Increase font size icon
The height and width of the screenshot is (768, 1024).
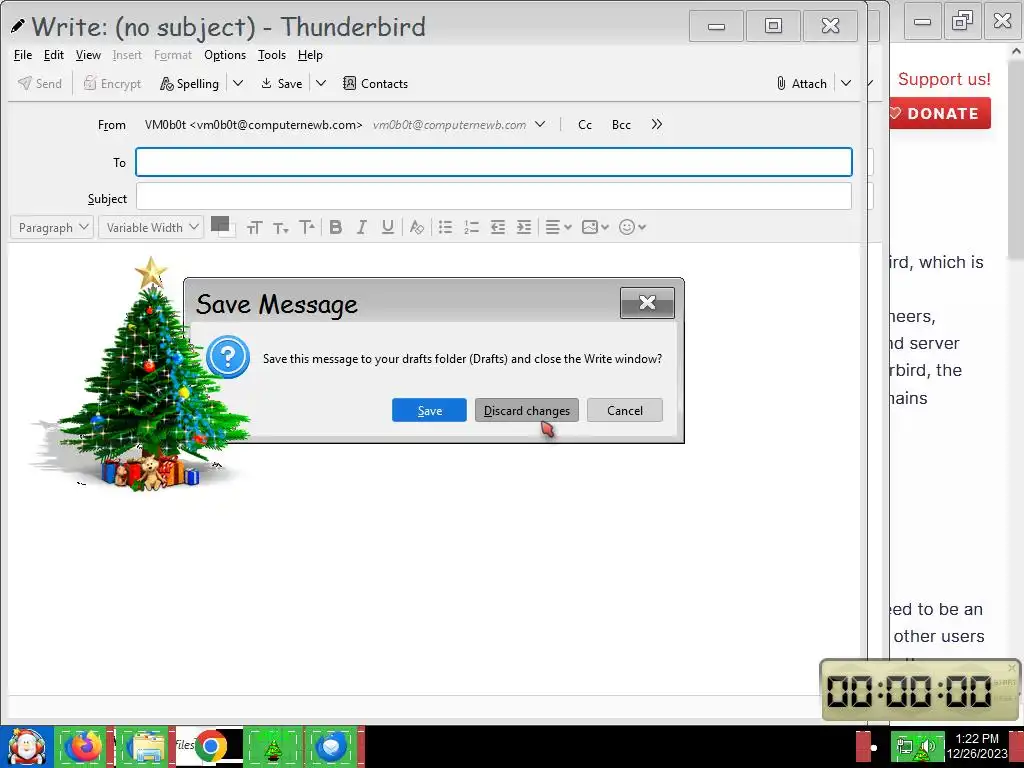point(306,227)
